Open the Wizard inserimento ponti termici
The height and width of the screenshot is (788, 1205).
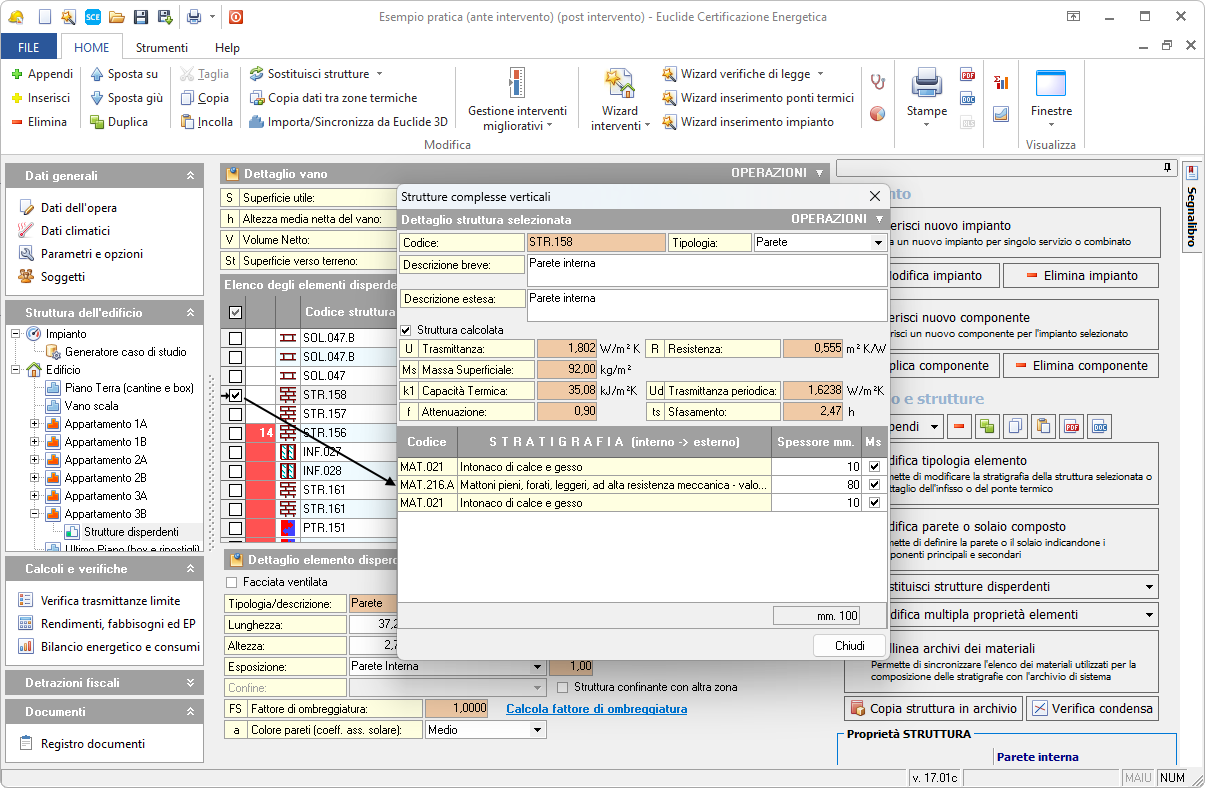click(x=757, y=98)
